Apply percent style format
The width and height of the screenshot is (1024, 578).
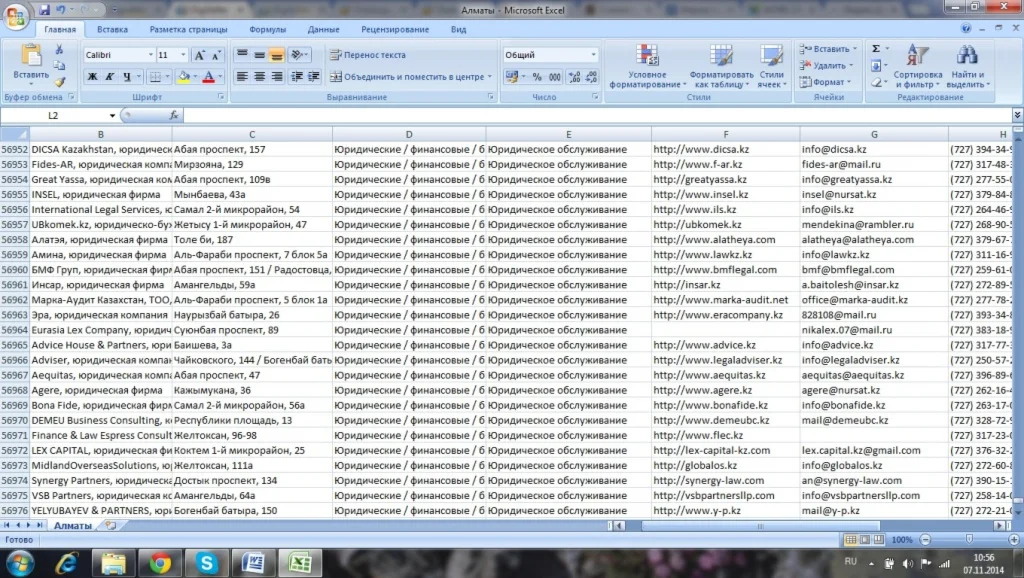[x=537, y=77]
